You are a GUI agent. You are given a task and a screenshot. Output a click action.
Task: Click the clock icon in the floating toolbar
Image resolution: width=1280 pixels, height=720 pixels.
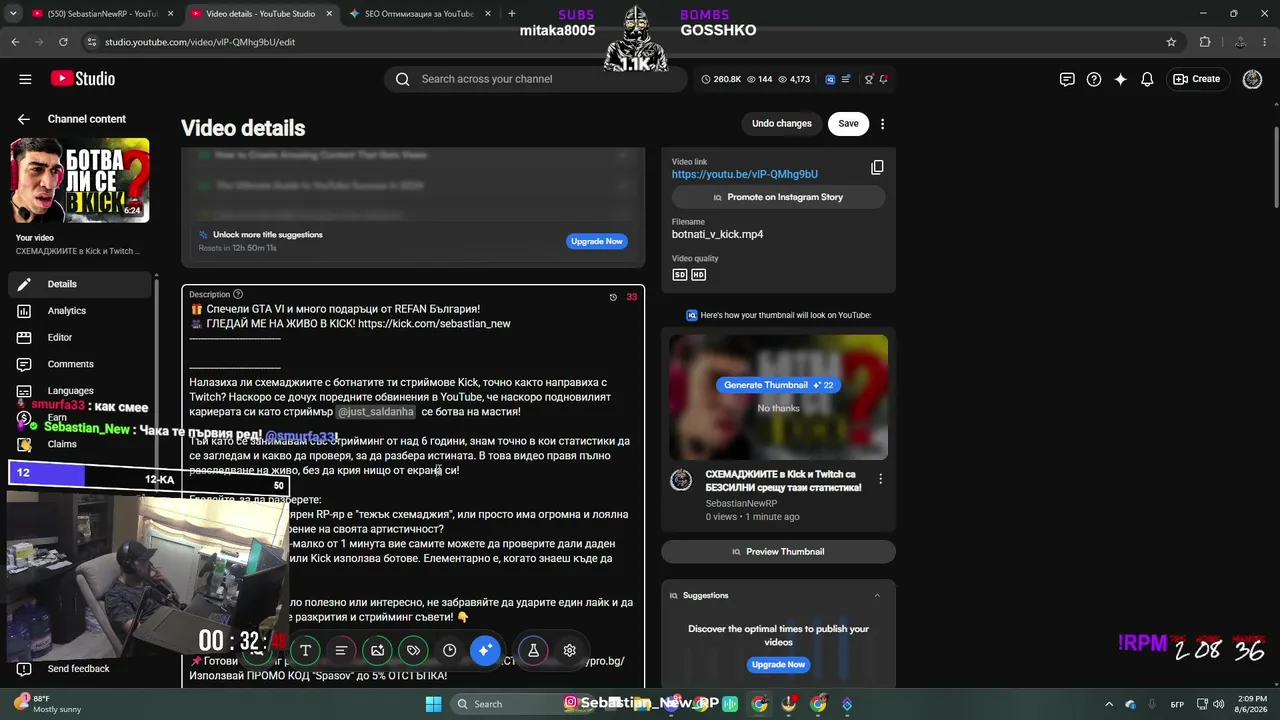point(449,650)
